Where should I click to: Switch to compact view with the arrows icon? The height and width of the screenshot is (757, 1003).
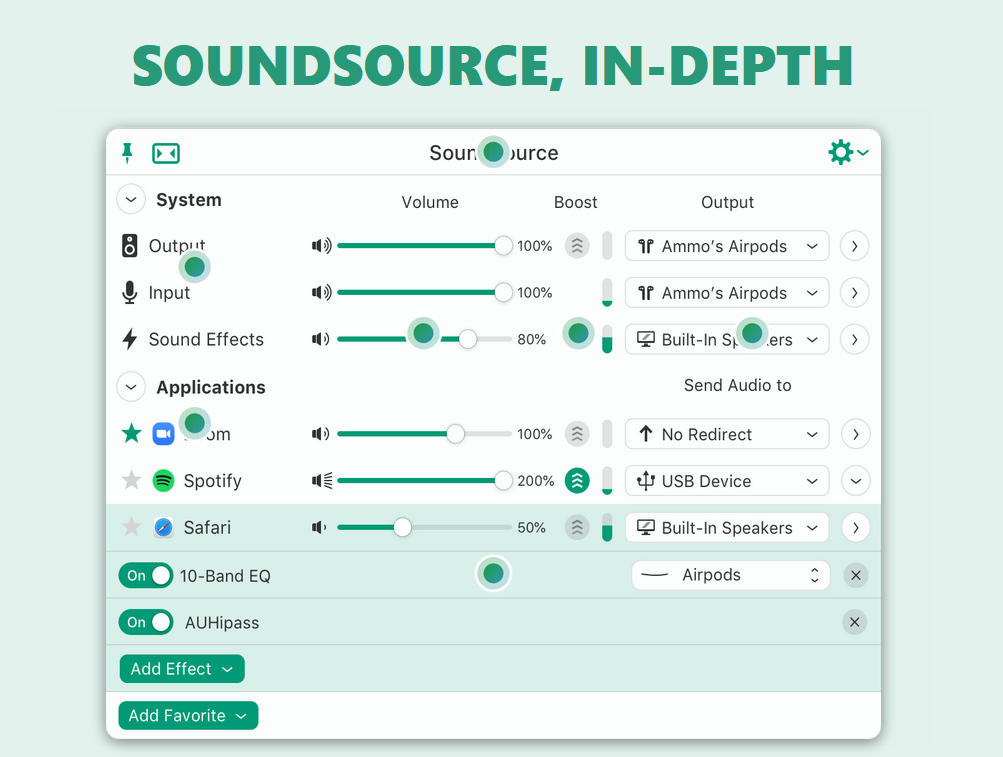pos(166,154)
